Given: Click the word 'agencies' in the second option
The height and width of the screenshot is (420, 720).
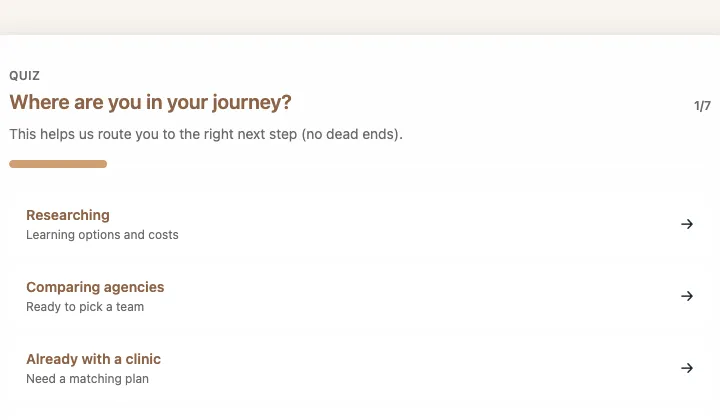Looking at the screenshot, I should 130,287.
